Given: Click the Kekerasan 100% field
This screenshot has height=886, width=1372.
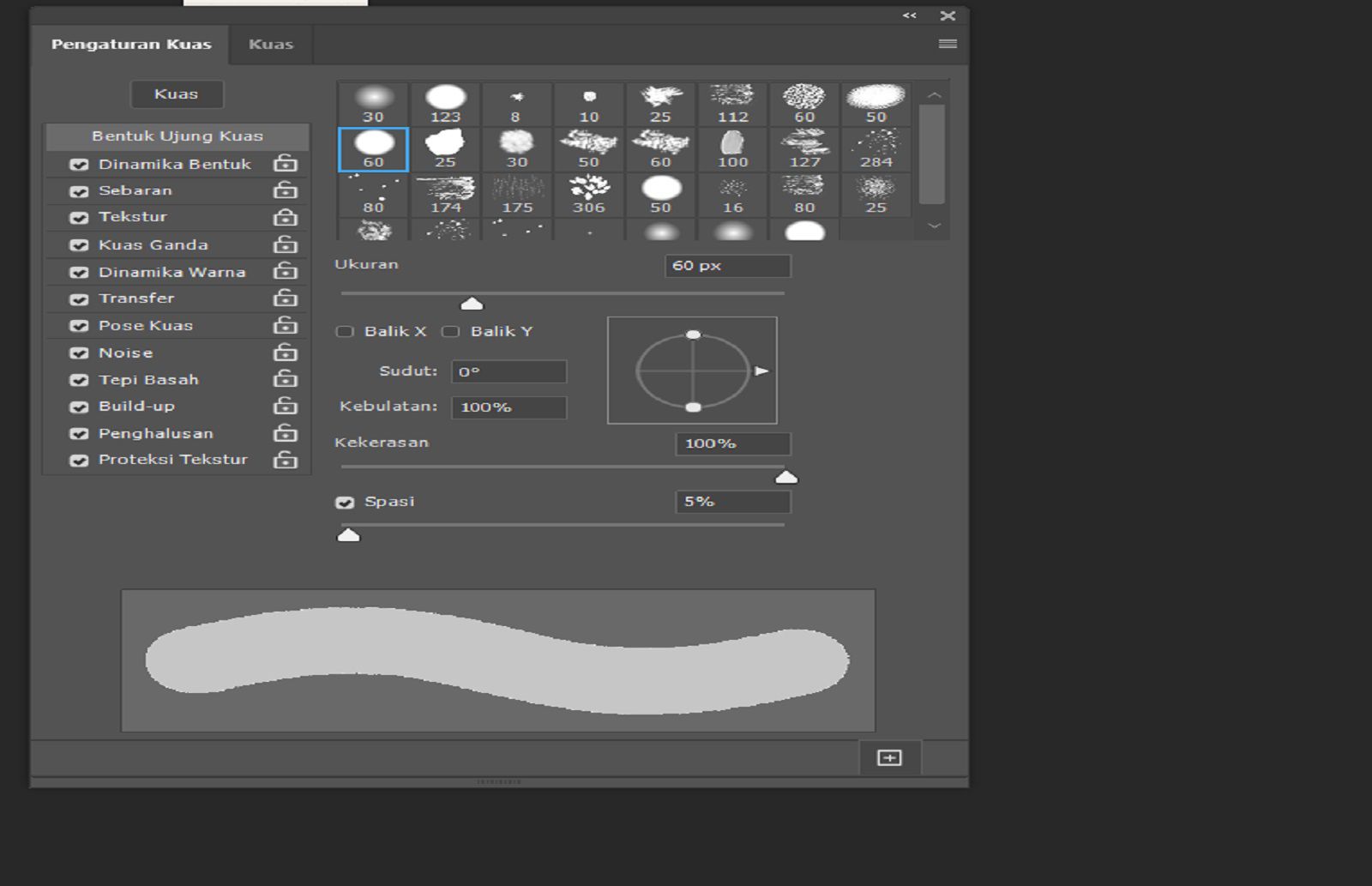Looking at the screenshot, I should 733,443.
